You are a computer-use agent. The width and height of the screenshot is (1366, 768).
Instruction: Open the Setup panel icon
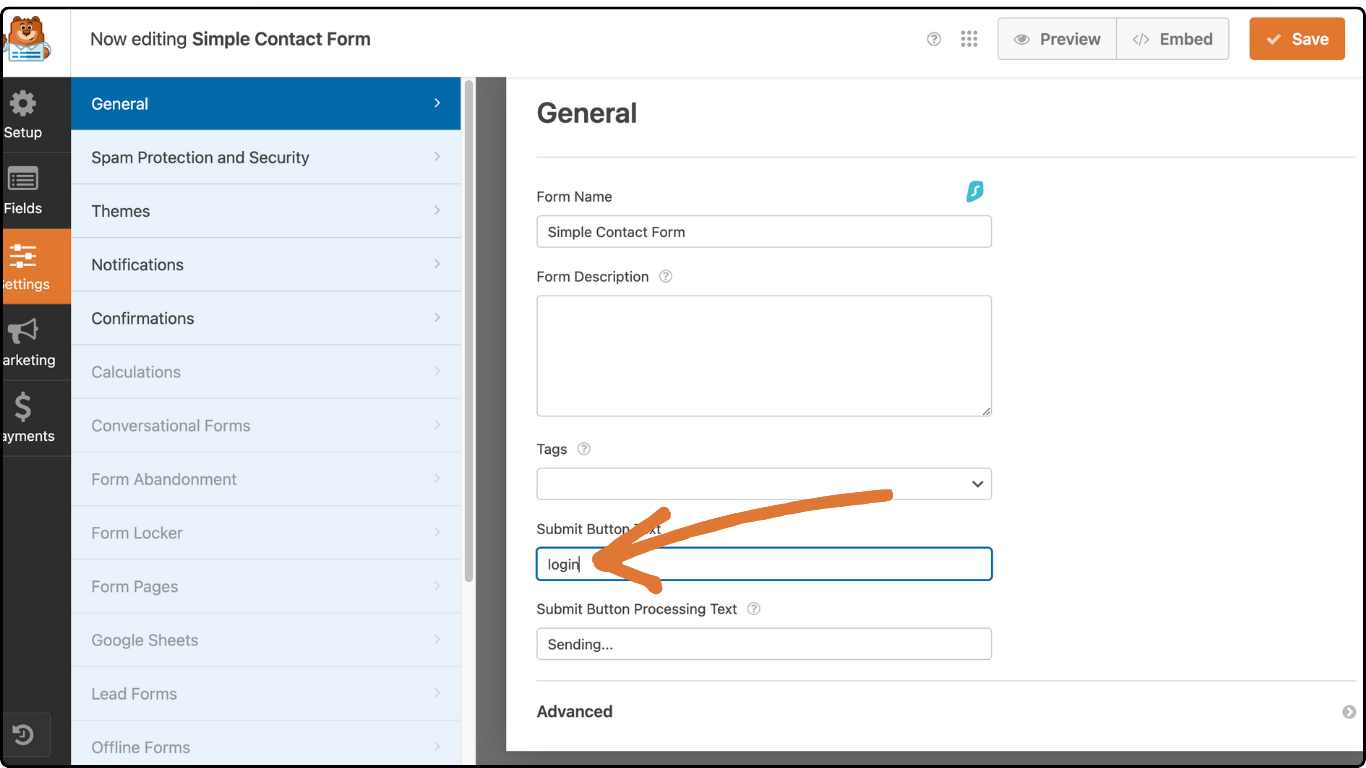tap(22, 105)
